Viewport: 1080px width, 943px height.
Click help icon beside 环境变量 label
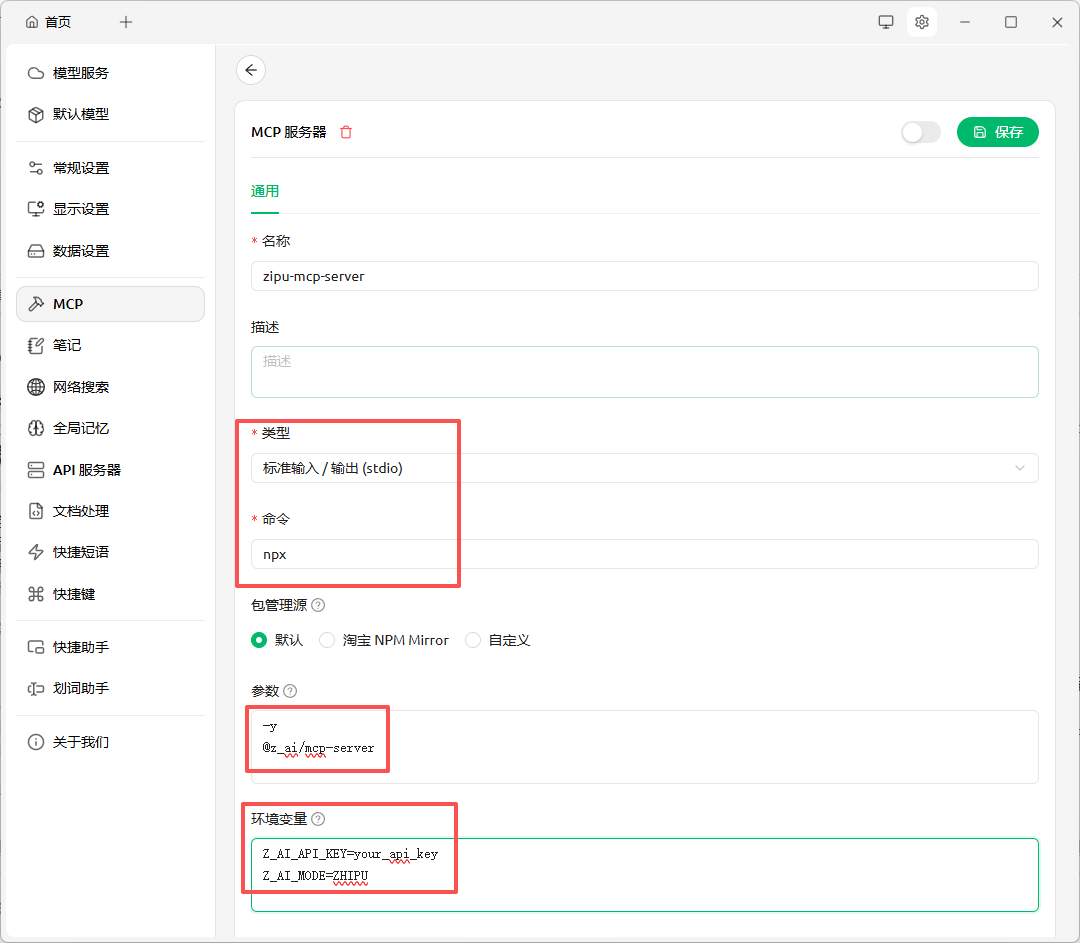pyautogui.click(x=318, y=819)
